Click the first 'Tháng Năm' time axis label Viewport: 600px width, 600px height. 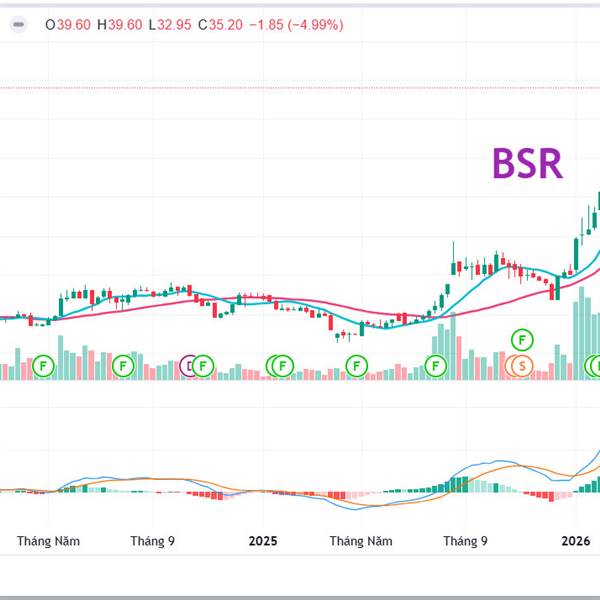tap(49, 541)
